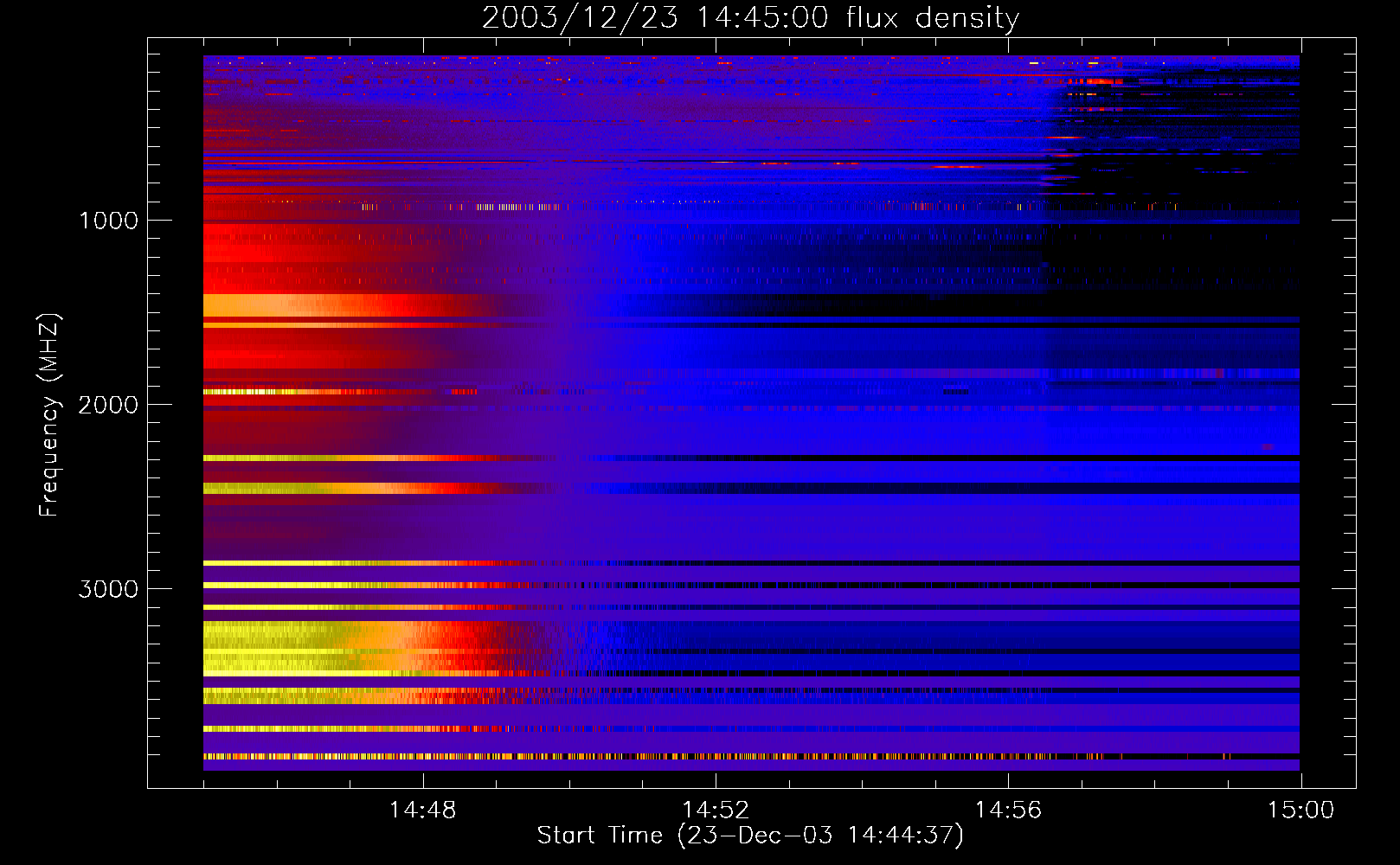Click the 3000 frequency tick label
This screenshot has height=865, width=1400.
[x=108, y=589]
